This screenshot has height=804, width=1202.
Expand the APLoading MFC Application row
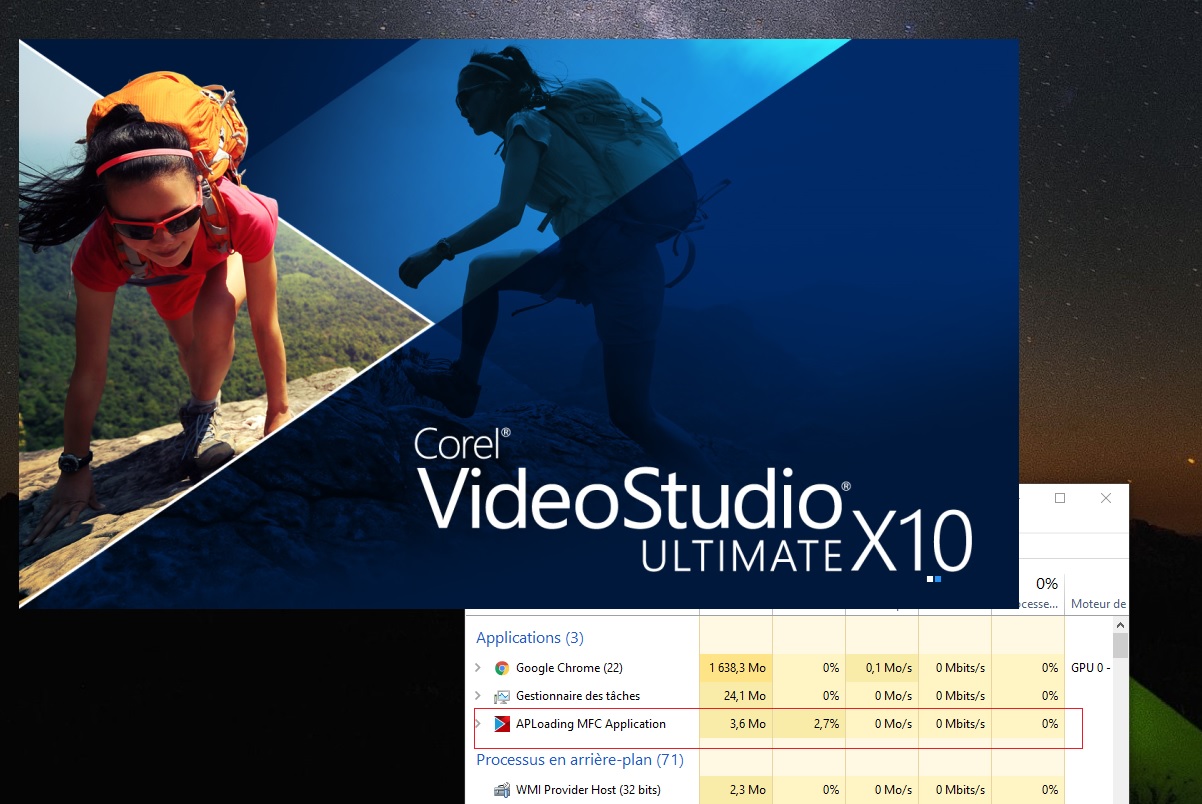[478, 724]
